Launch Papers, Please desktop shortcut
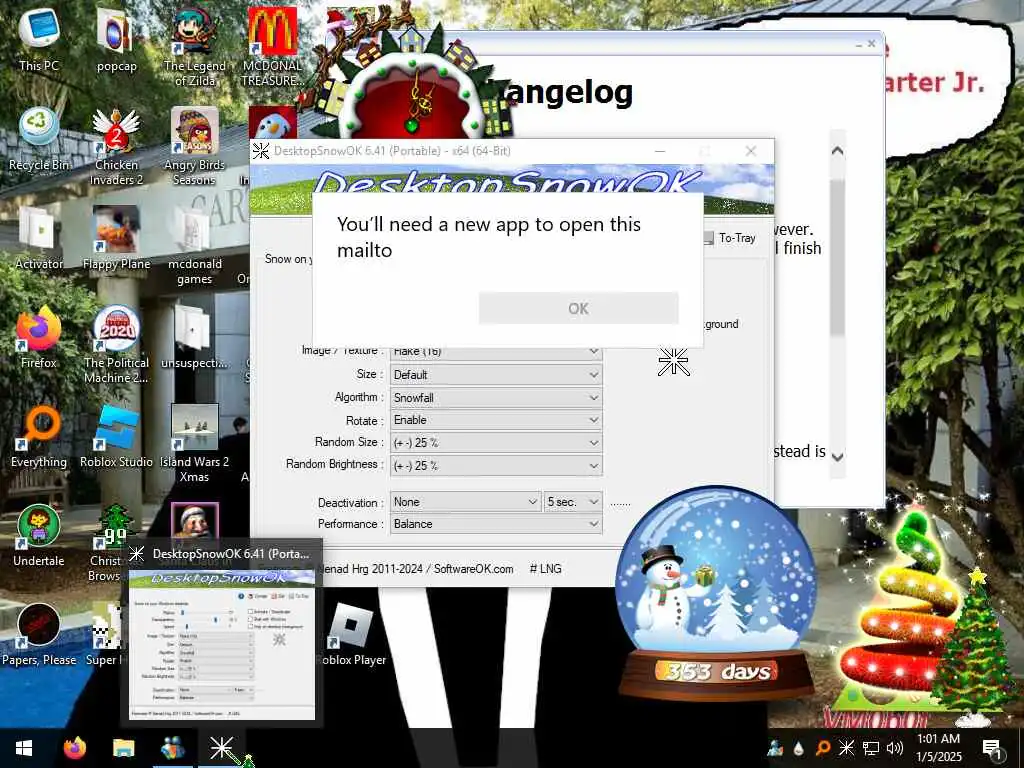Image resolution: width=1024 pixels, height=768 pixels. pyautogui.click(x=39, y=635)
